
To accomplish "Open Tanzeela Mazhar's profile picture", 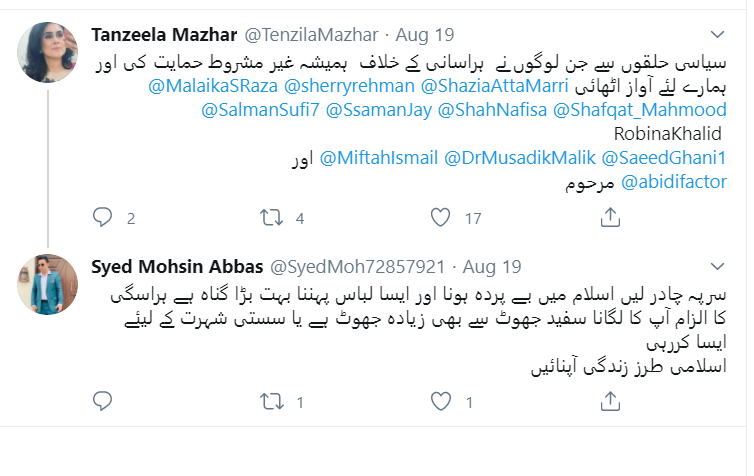I will tap(47, 52).
